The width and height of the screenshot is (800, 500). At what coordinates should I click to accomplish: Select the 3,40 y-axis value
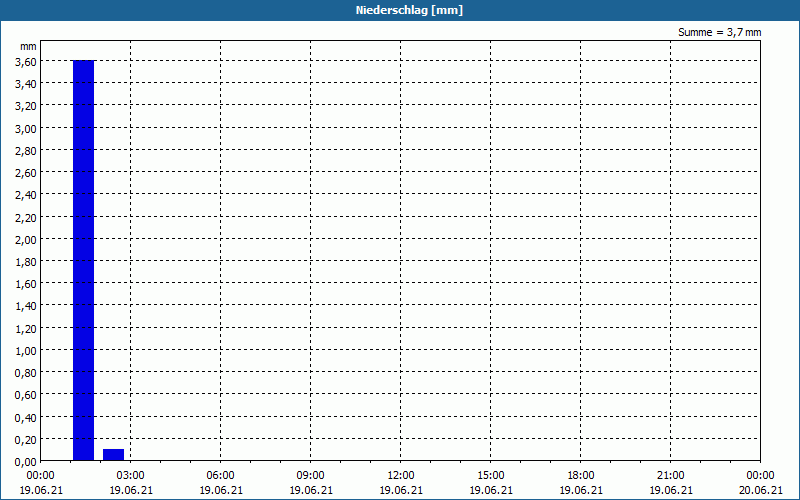click(26, 84)
